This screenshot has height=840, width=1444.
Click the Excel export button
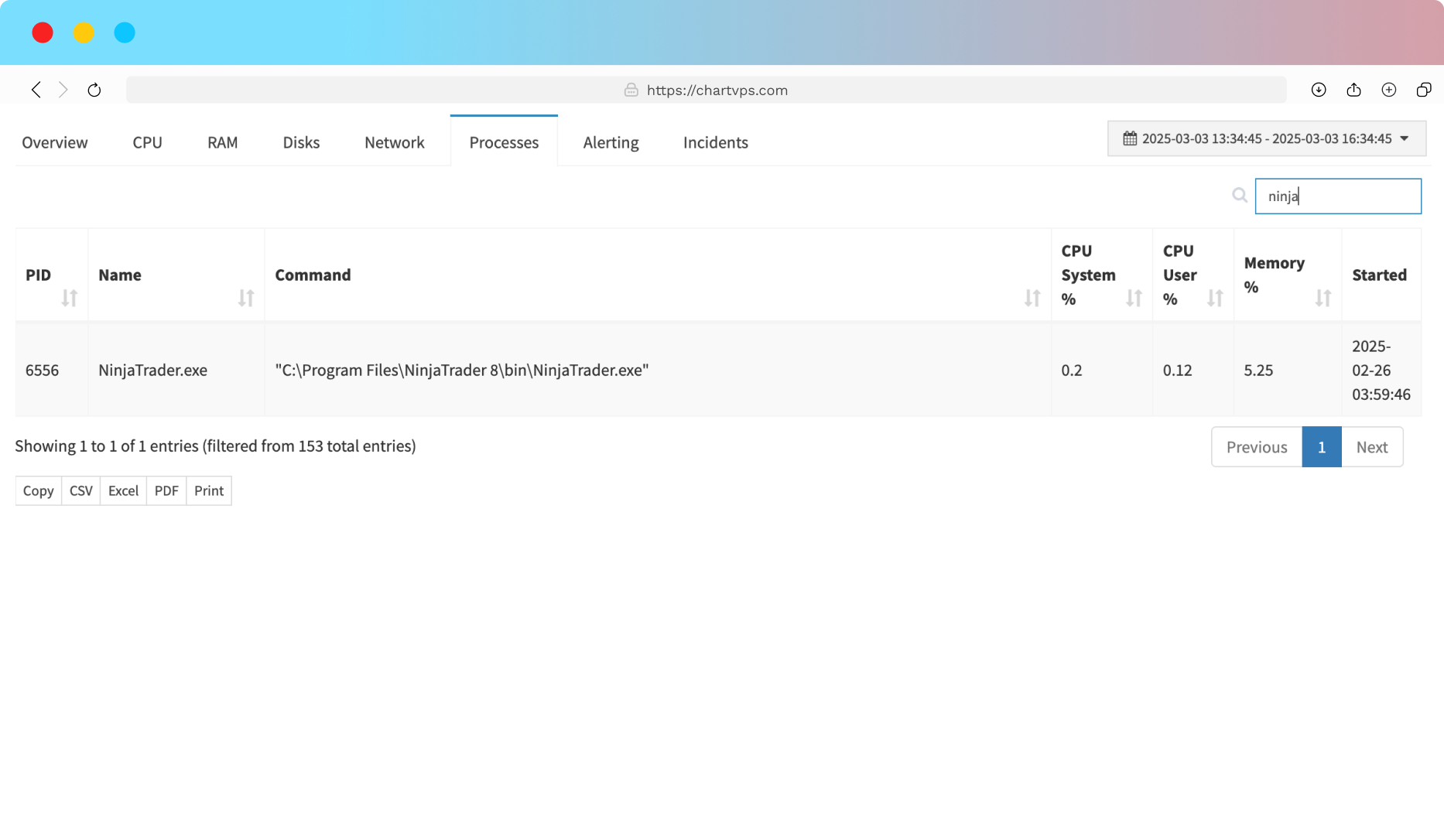click(123, 490)
